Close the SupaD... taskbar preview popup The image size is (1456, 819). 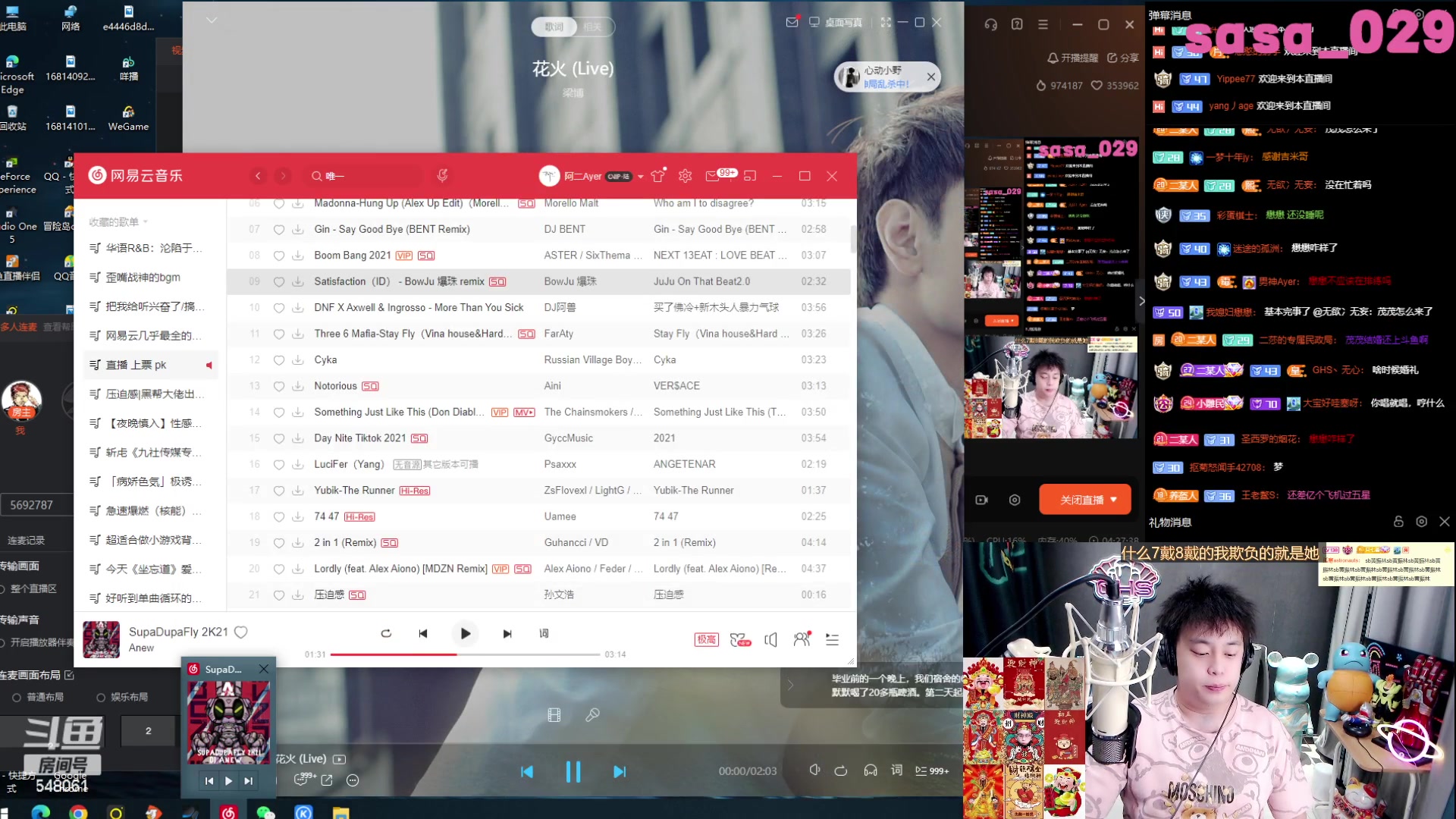pos(263,669)
